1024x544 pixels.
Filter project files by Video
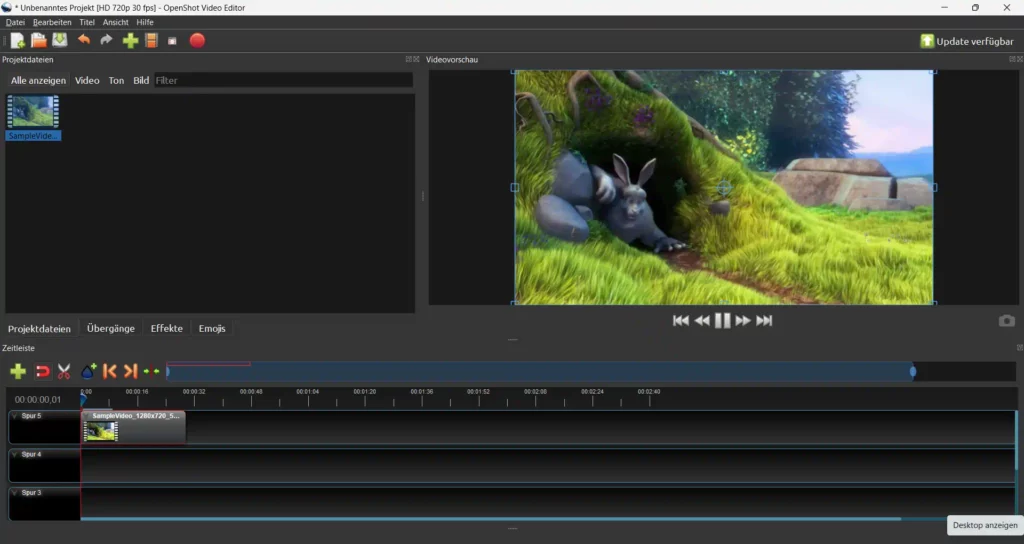(x=87, y=80)
